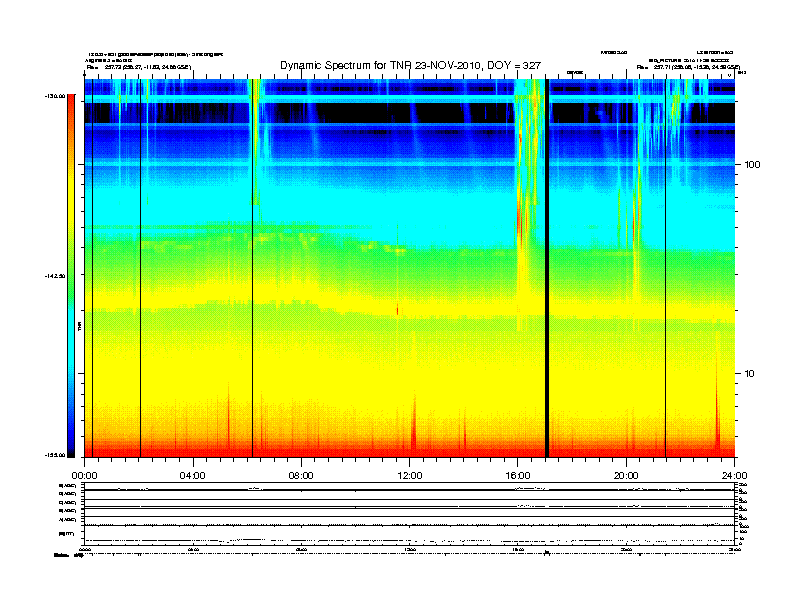Screen dimensions: 792x612
Task: Click the thick black data gap near 17:00
Action: point(547,268)
